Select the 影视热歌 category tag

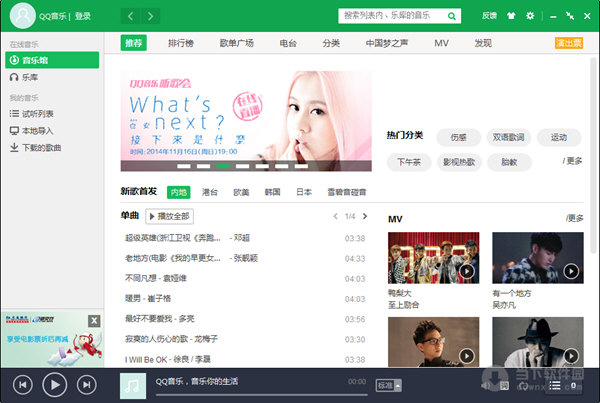[458, 162]
